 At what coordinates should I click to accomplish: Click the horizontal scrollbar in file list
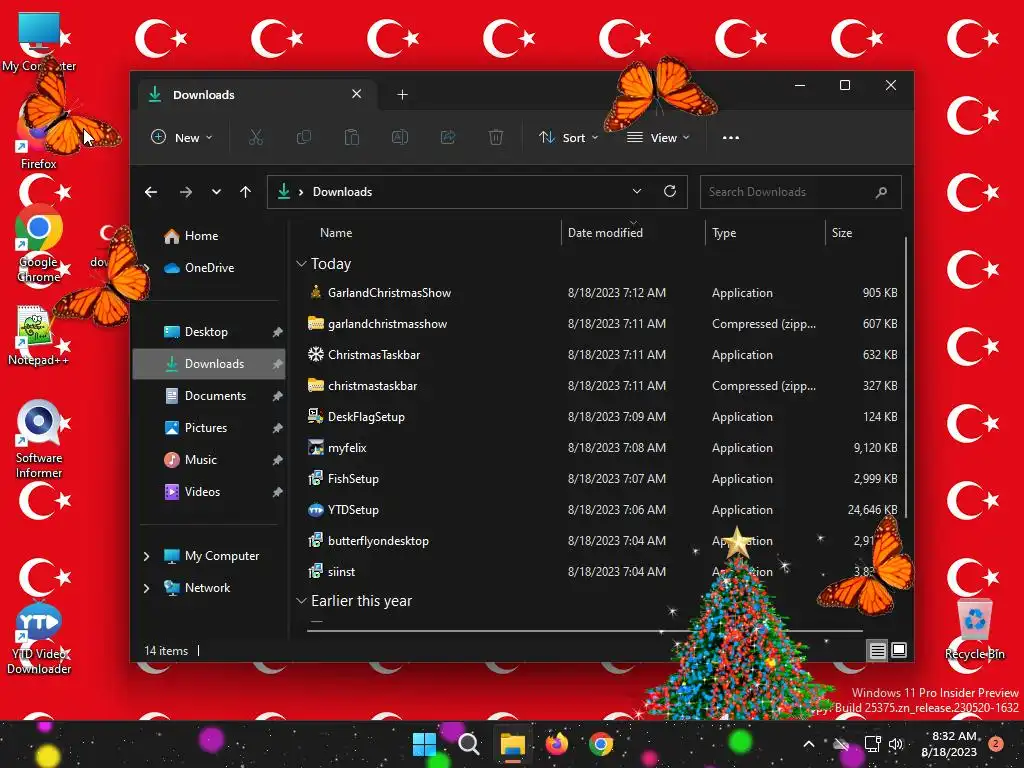tap(584, 632)
